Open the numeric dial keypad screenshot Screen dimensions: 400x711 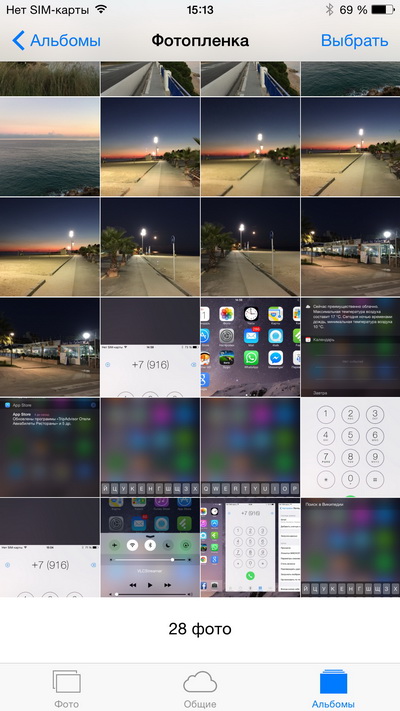coord(350,447)
